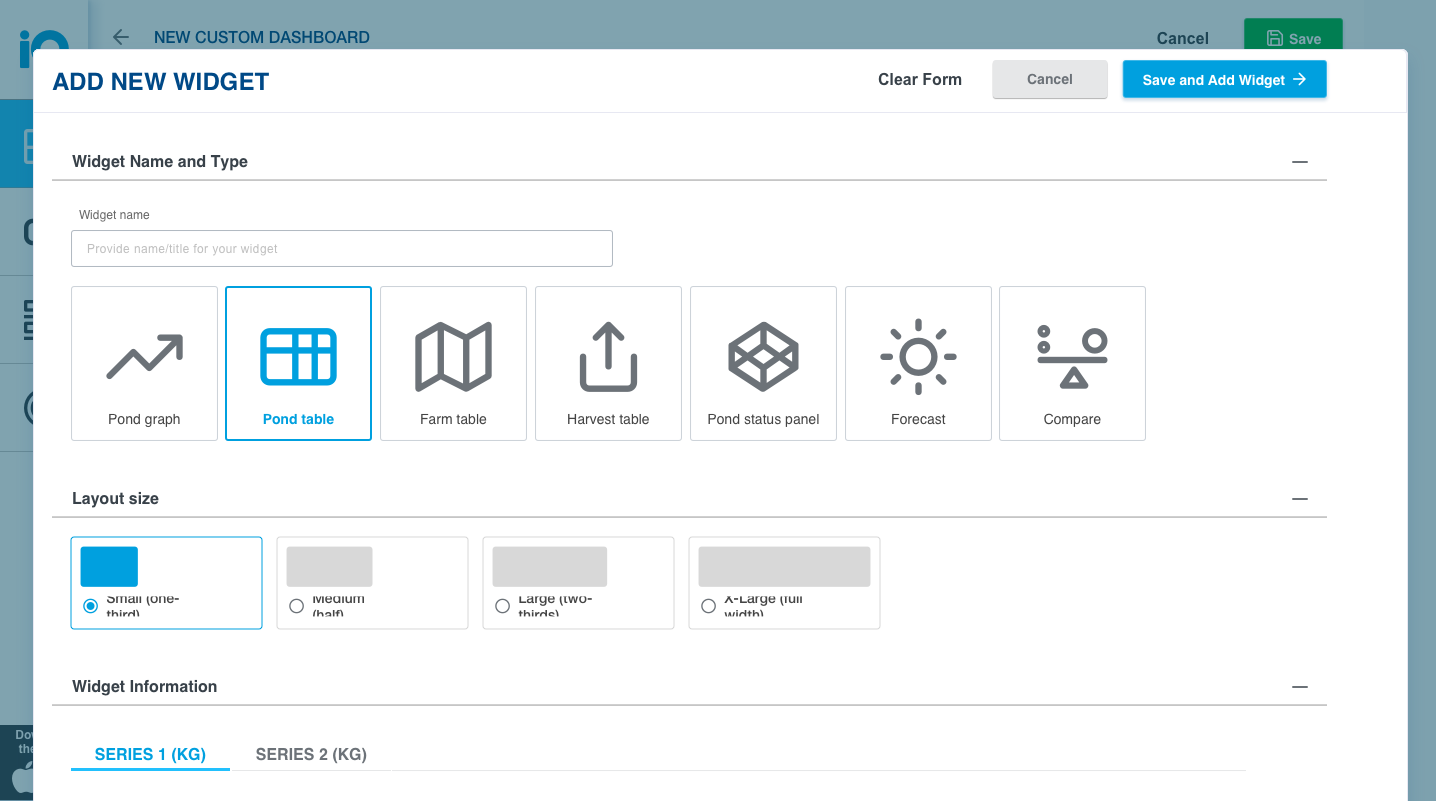This screenshot has height=801, width=1436.
Task: Choose the Large (two-thirds) layout radio button
Action: pos(502,606)
